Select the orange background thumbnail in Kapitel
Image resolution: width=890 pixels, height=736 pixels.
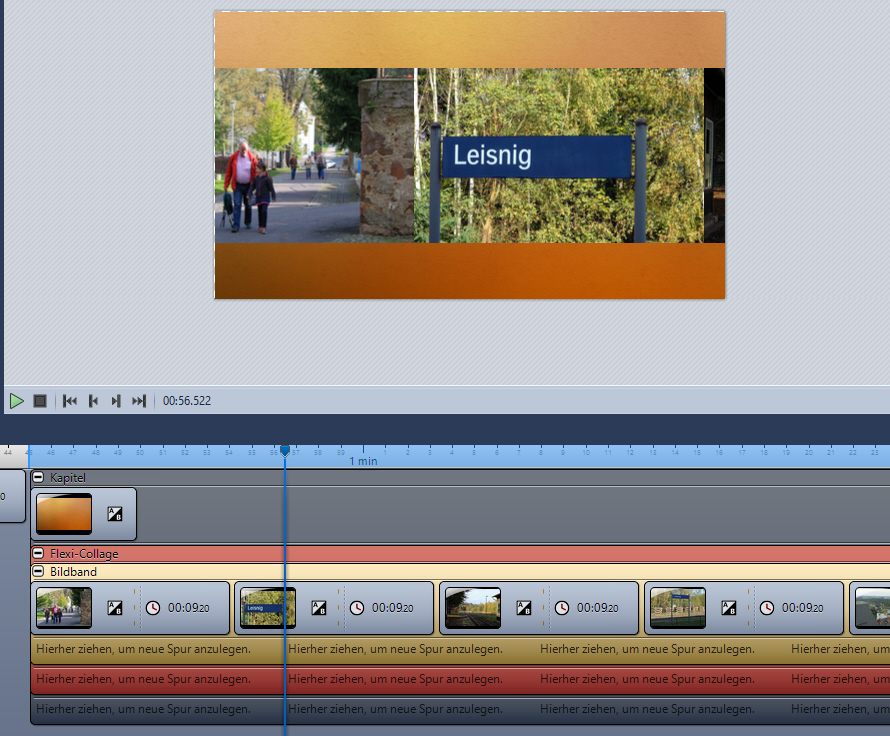click(x=64, y=514)
